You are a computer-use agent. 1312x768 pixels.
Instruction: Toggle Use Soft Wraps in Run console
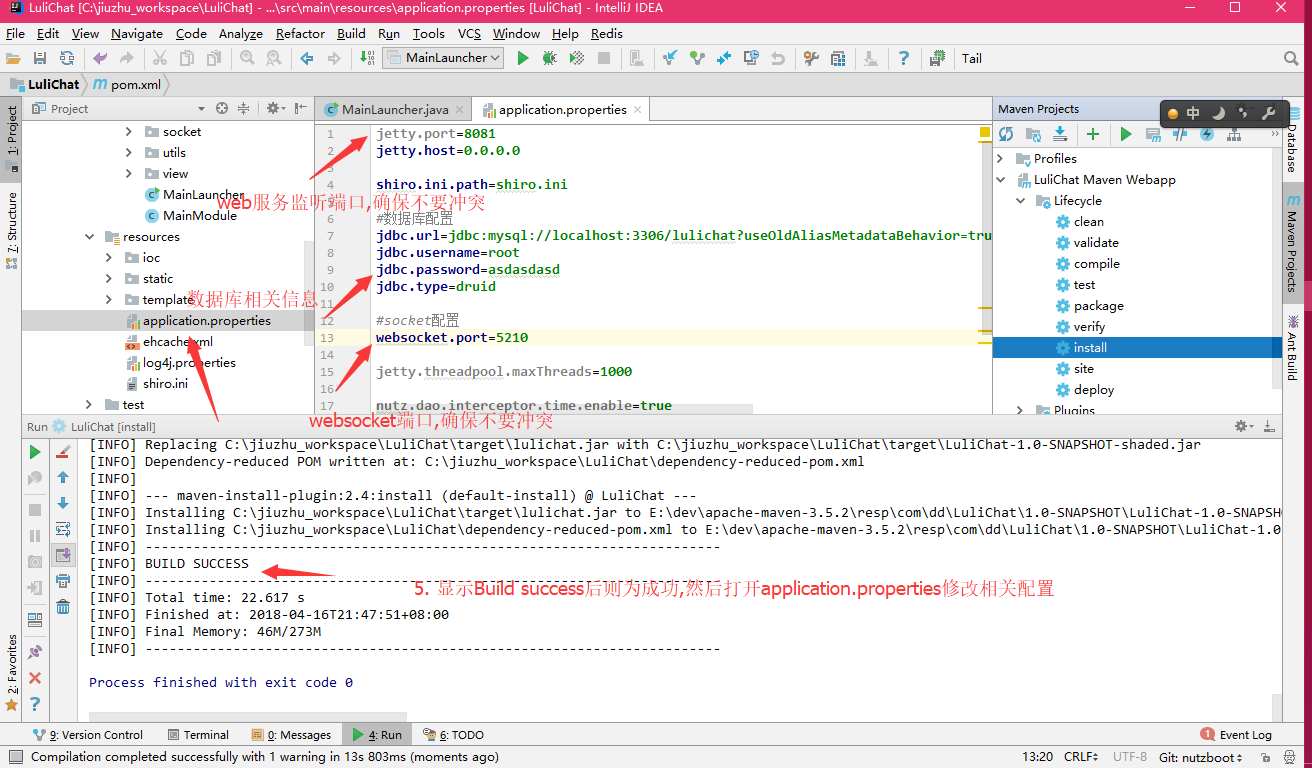pos(63,529)
